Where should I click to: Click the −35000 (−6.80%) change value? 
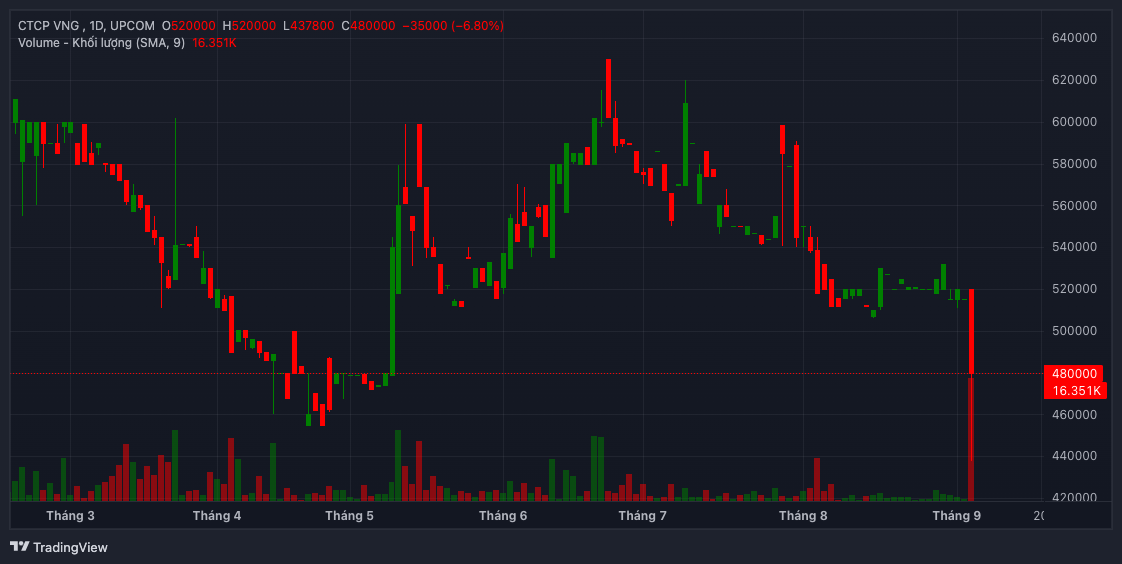453,25
